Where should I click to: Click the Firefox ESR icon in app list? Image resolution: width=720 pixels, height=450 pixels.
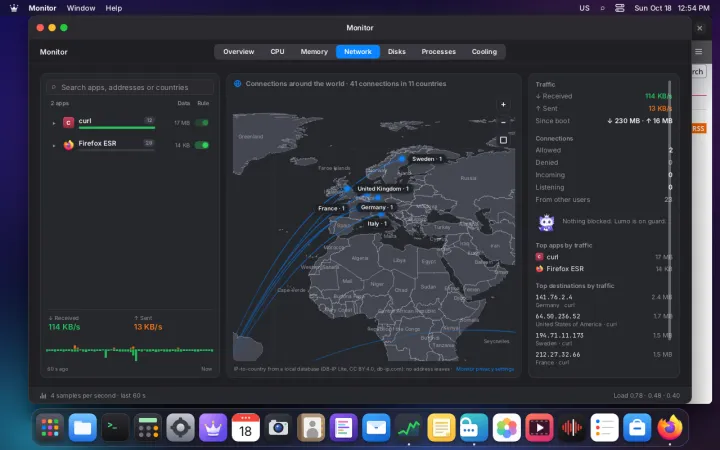click(x=68, y=145)
